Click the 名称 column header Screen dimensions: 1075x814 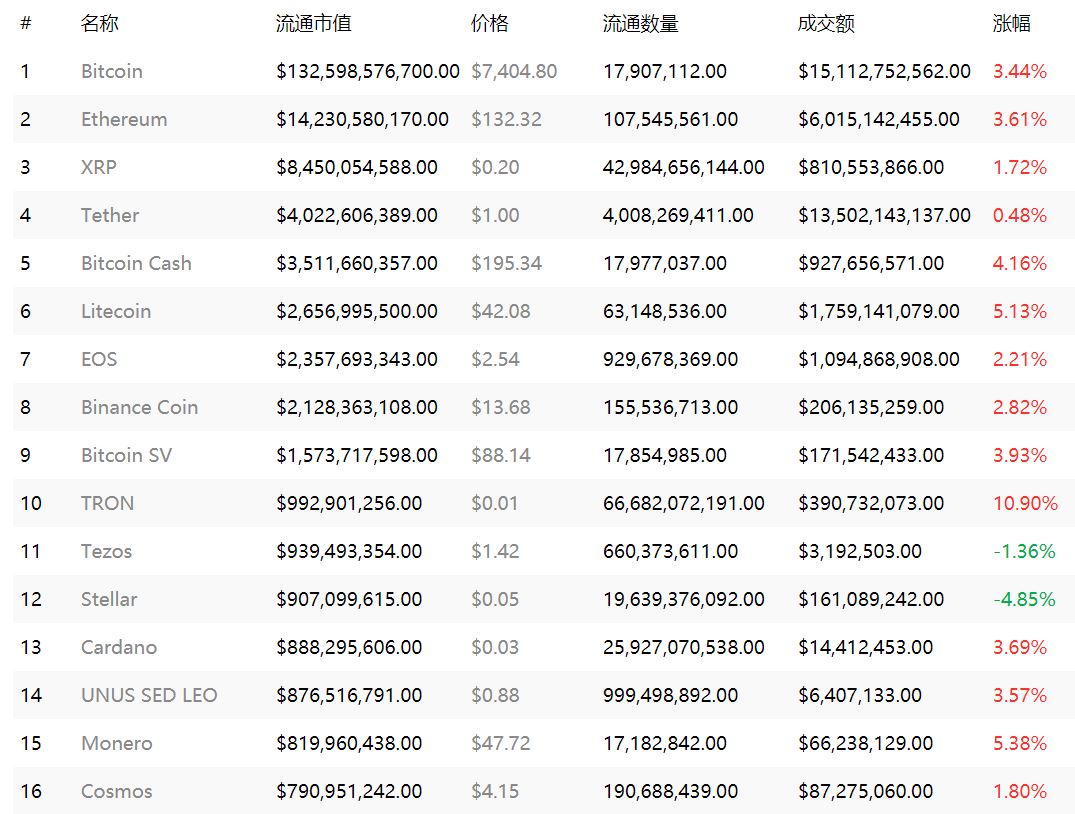(99, 23)
